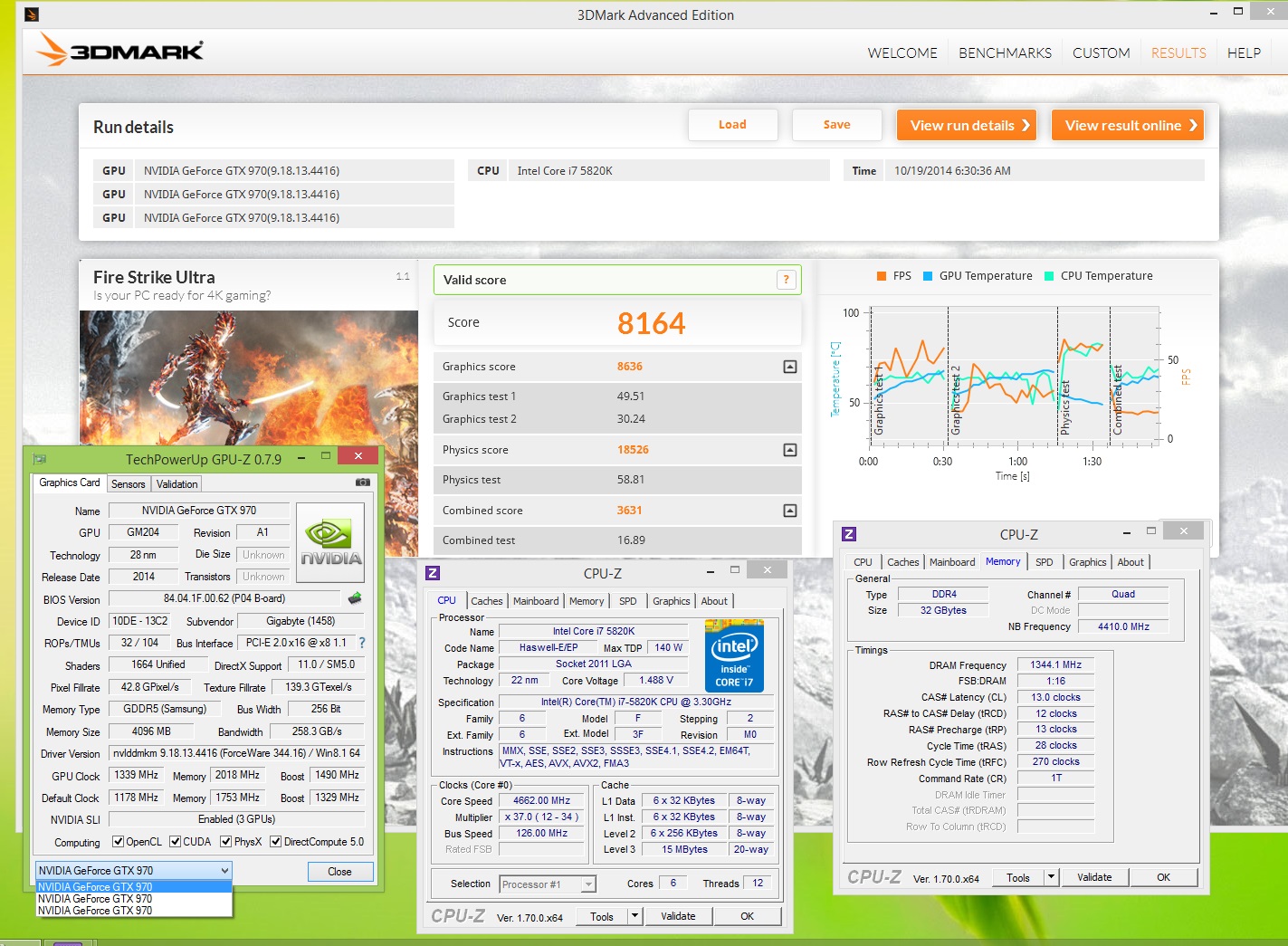Click the Core Speed 4662.00 MHz field
1288x946 pixels.
click(x=541, y=801)
